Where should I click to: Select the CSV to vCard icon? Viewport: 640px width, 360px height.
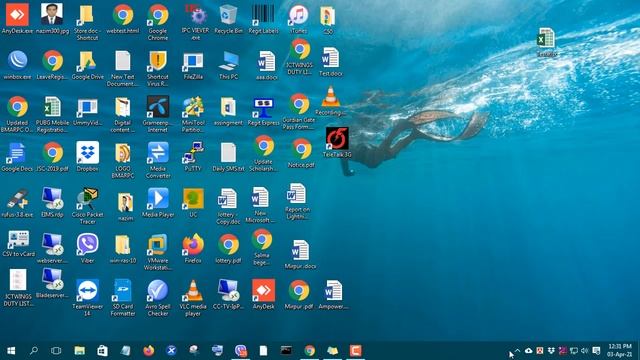tap(18, 244)
